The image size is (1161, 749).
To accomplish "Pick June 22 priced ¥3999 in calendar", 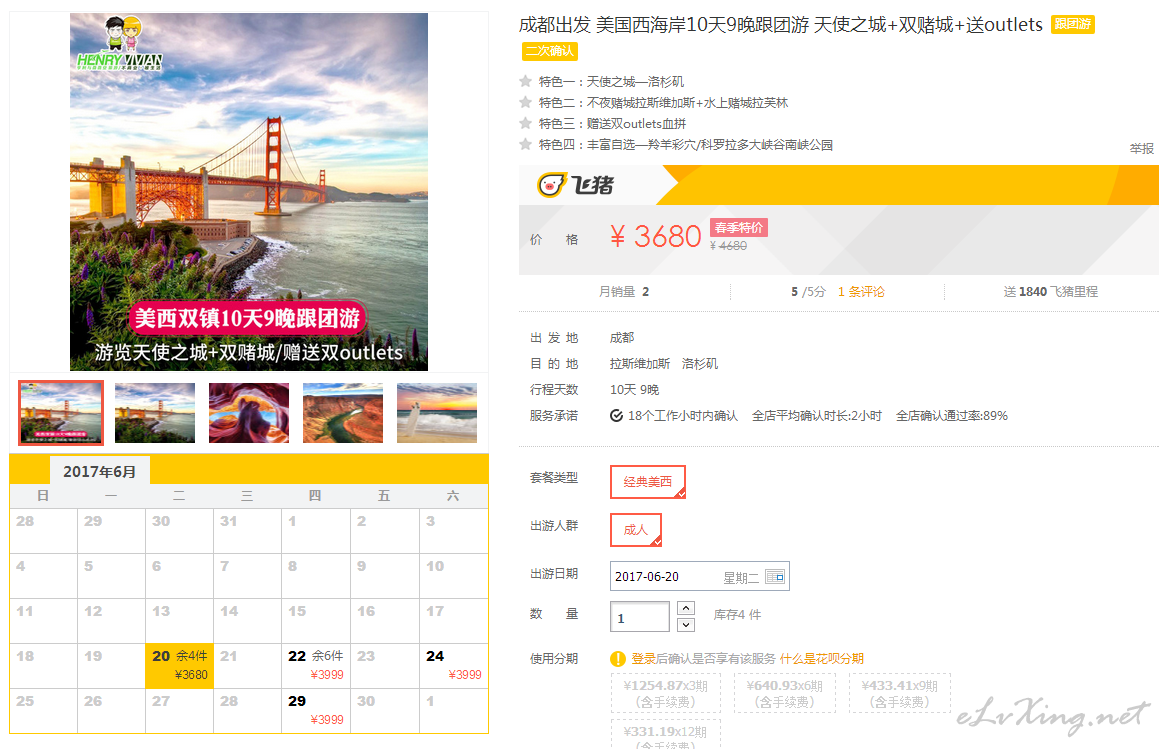I will tap(316, 666).
